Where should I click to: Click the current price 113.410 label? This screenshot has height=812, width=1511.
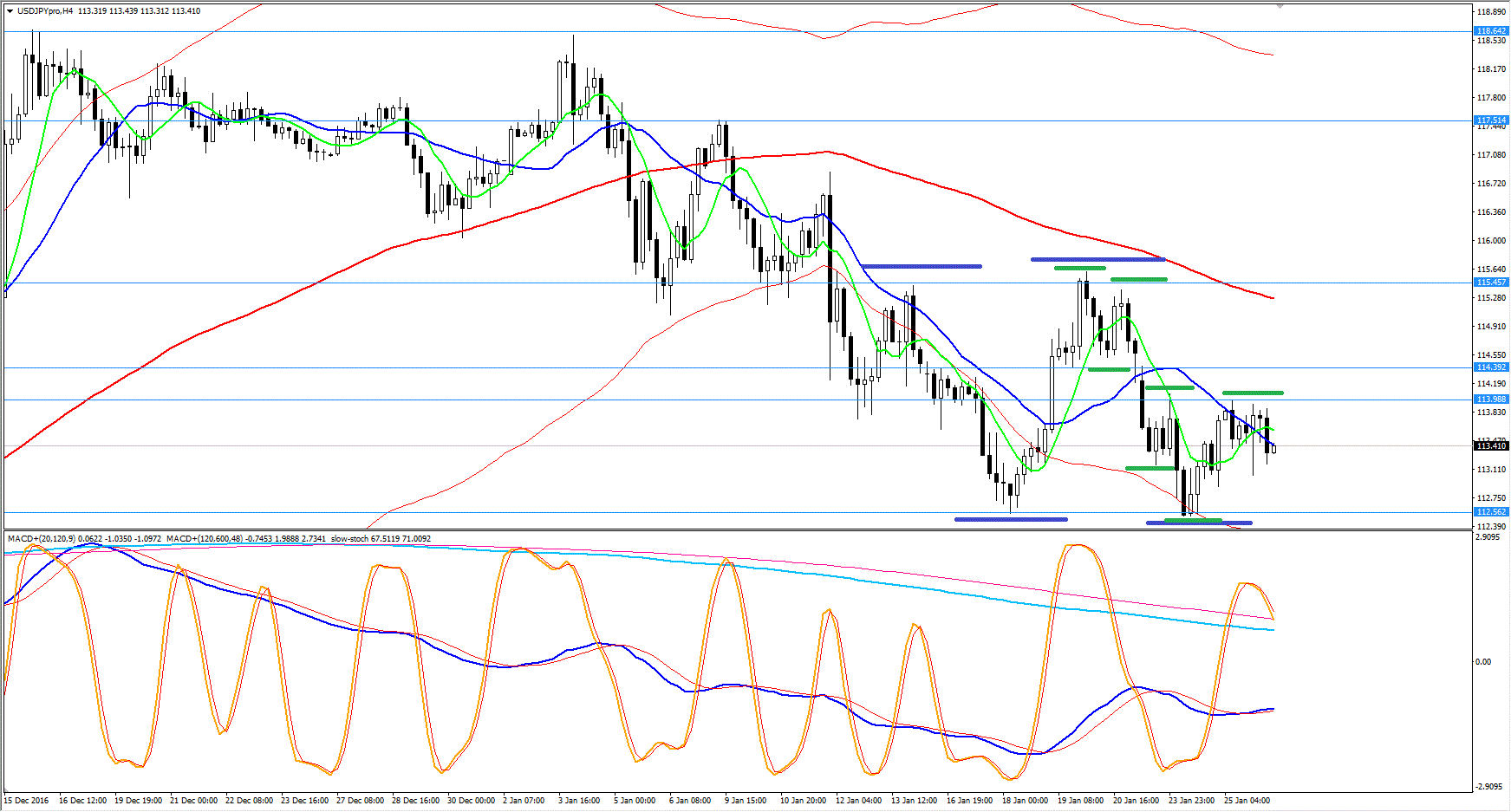(1491, 446)
